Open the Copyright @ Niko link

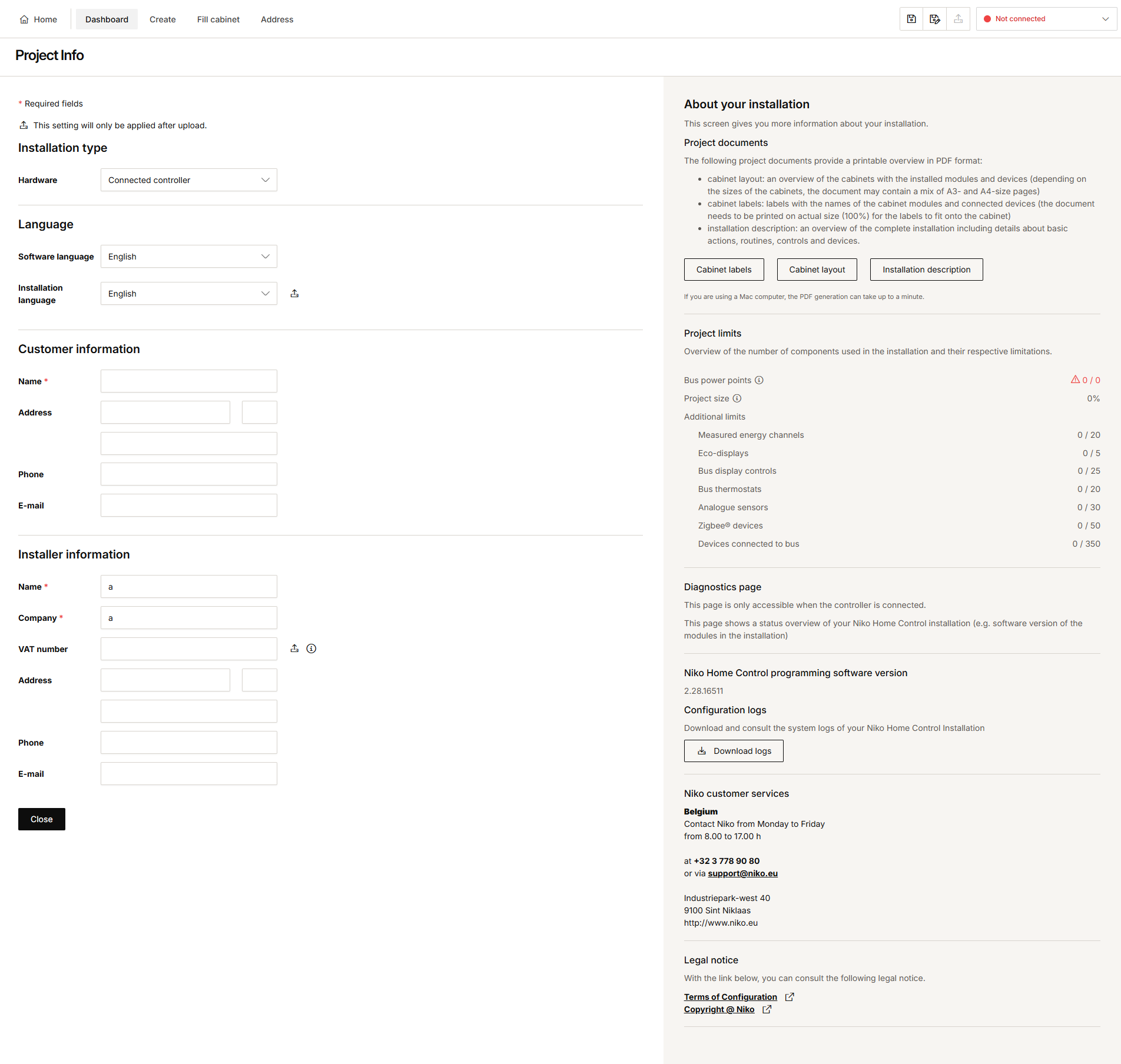click(x=719, y=1009)
